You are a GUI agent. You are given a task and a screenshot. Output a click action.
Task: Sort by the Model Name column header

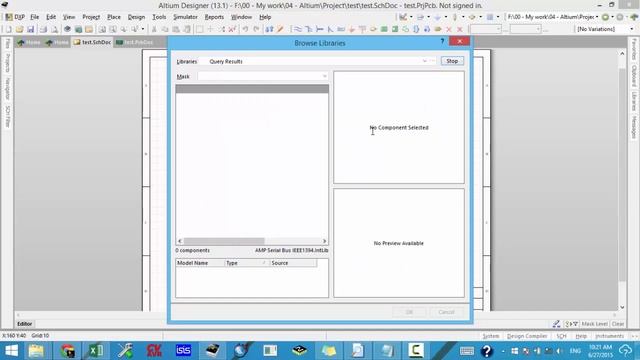pyautogui.click(x=200, y=263)
